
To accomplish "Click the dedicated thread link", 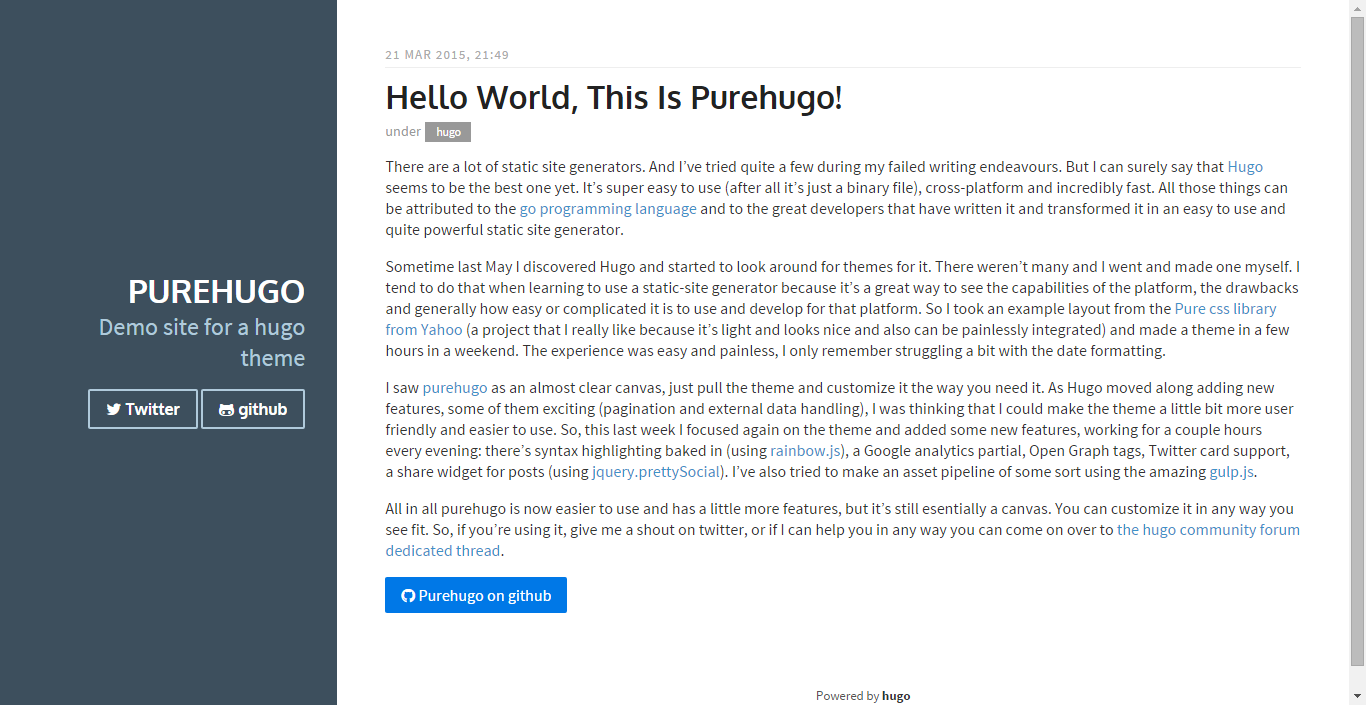I will click(x=442, y=551).
